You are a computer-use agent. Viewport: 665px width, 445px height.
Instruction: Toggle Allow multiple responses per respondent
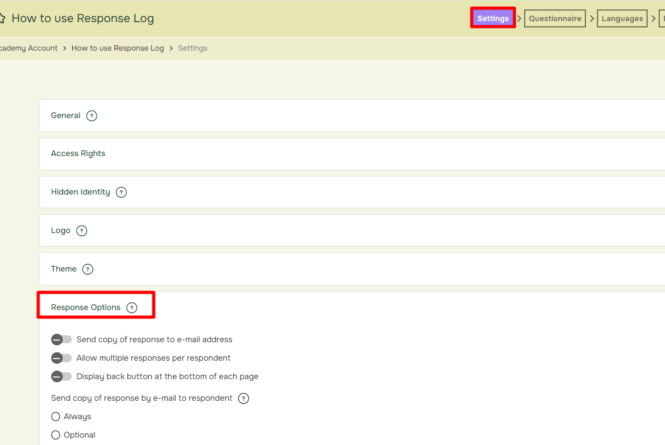[x=61, y=358]
